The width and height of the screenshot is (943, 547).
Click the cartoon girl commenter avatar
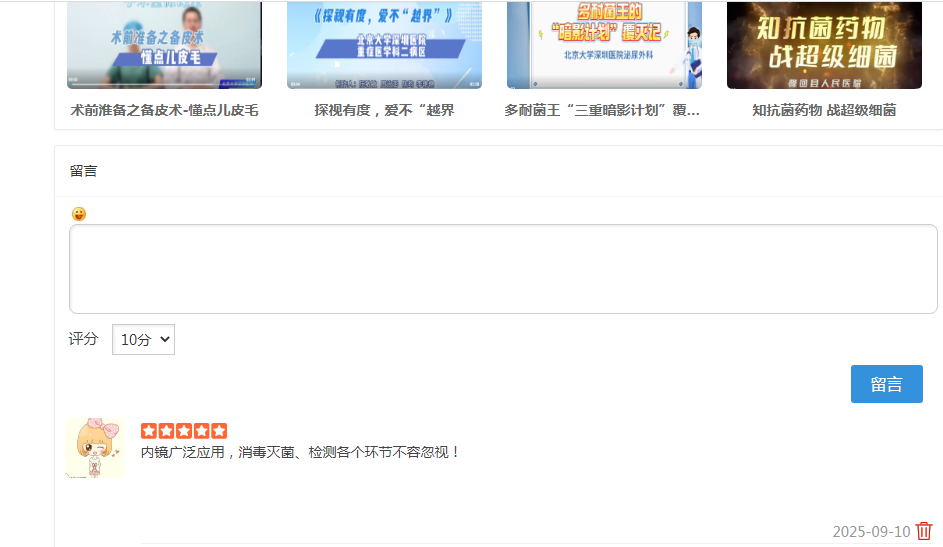coord(95,448)
